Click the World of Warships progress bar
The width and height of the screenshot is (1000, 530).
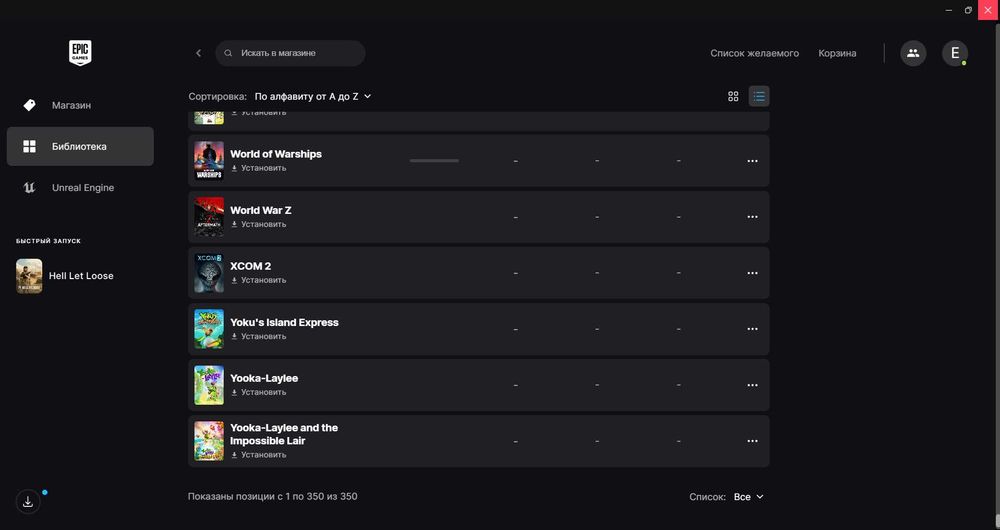(434, 161)
